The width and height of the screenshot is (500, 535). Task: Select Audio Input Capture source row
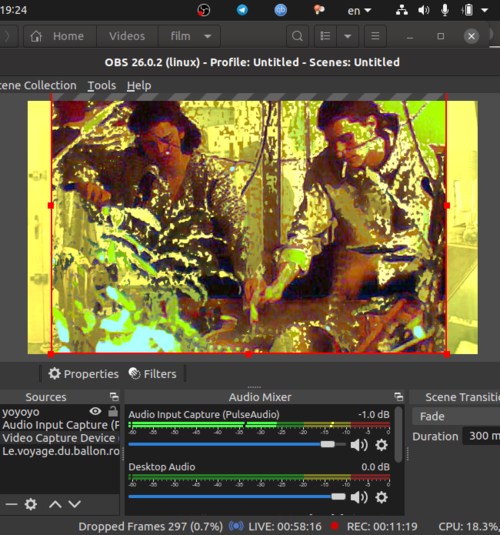[x=60, y=425]
